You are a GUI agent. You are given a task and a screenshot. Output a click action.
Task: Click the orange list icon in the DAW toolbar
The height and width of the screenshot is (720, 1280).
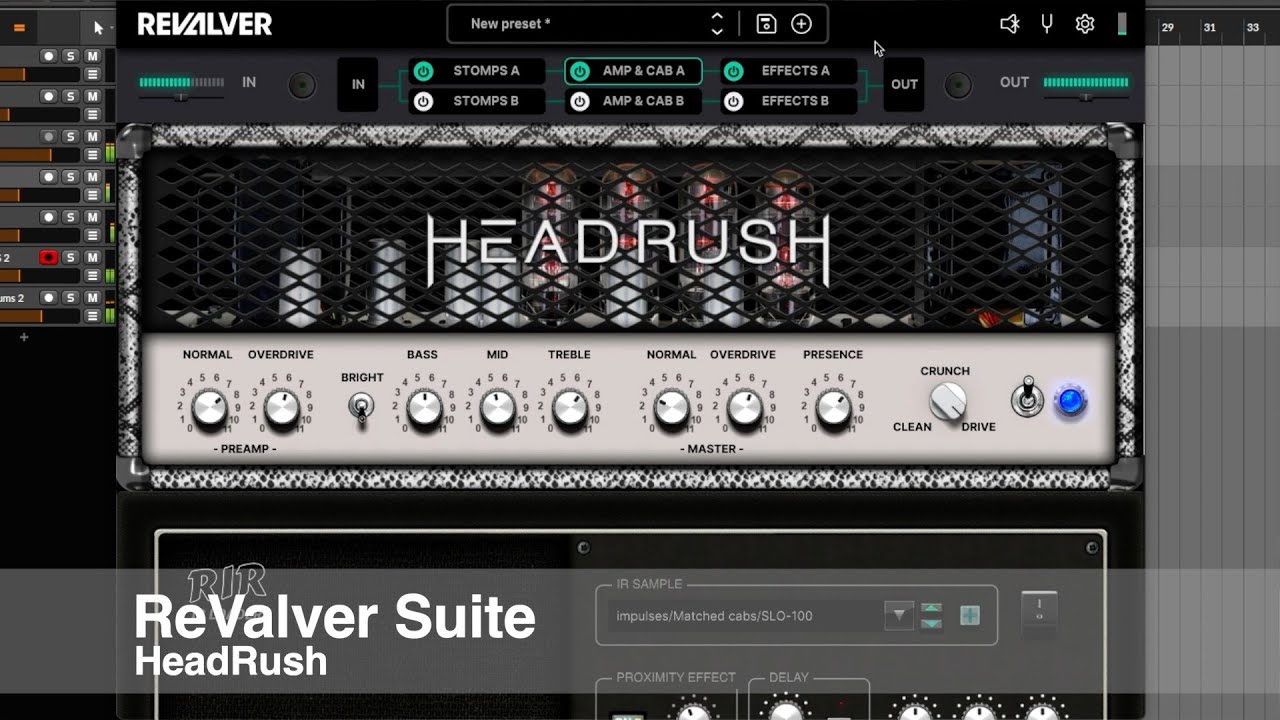point(19,27)
